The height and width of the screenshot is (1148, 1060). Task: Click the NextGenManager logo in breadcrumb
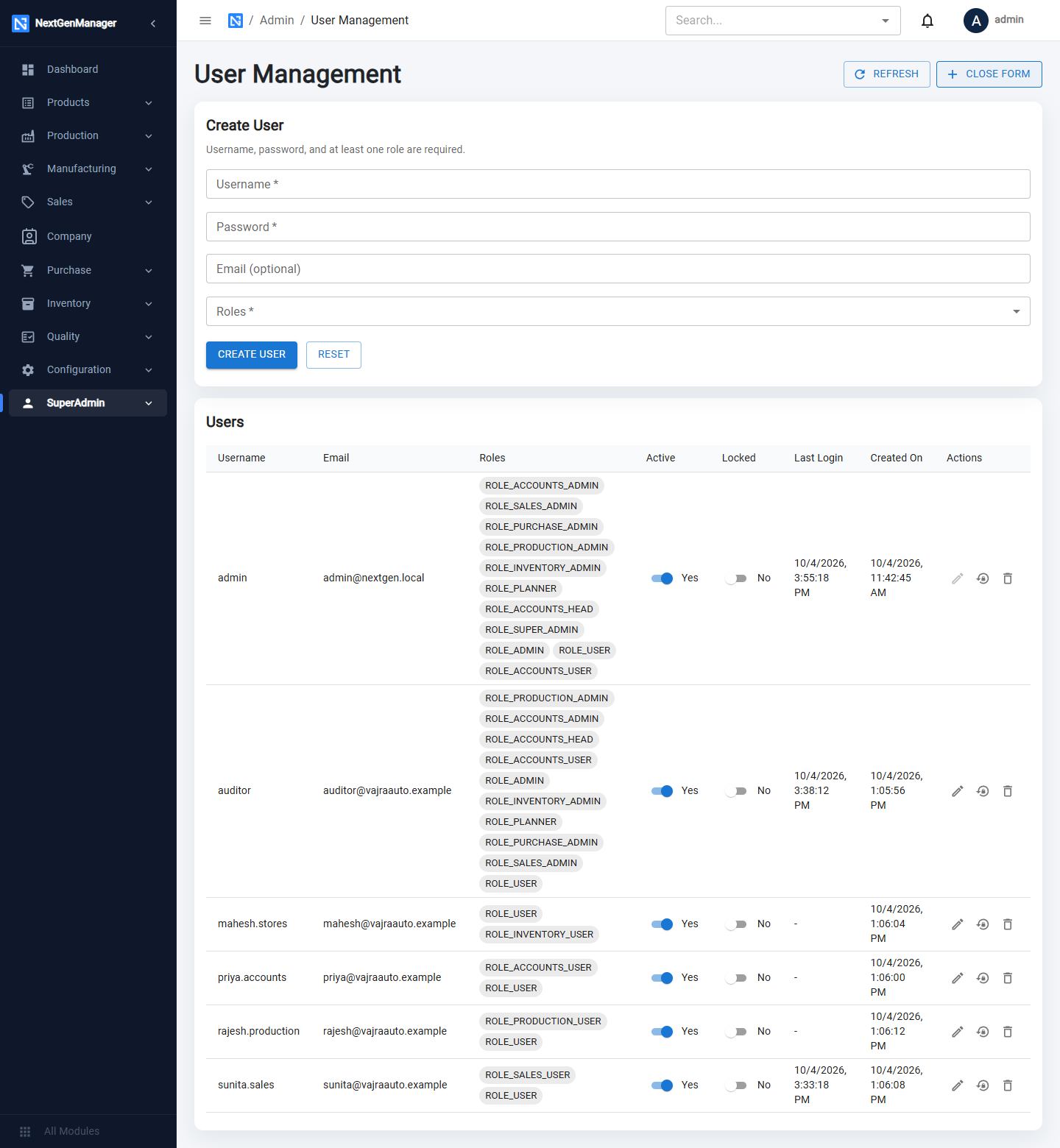(236, 21)
